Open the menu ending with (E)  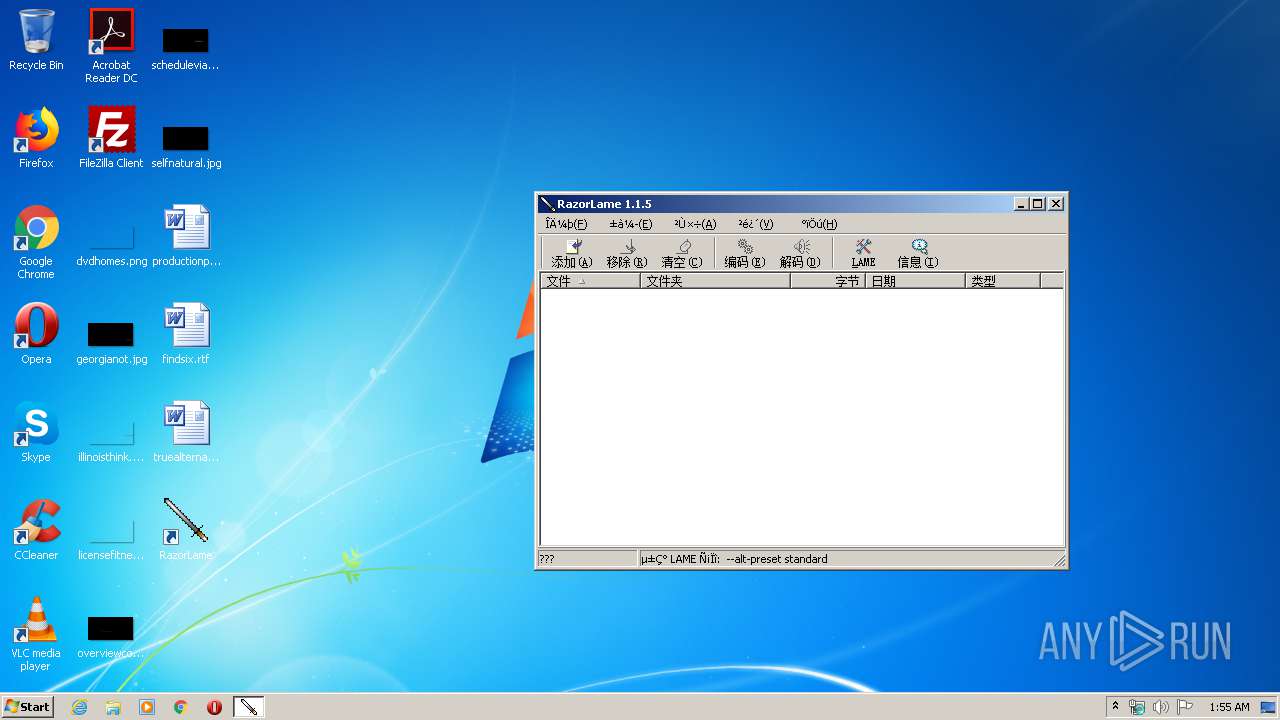click(631, 224)
